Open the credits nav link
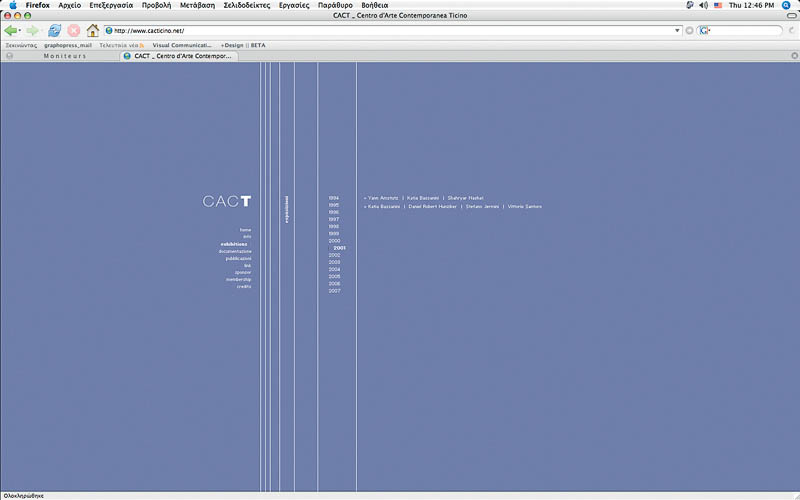Image resolution: width=800 pixels, height=500 pixels. pos(244,287)
